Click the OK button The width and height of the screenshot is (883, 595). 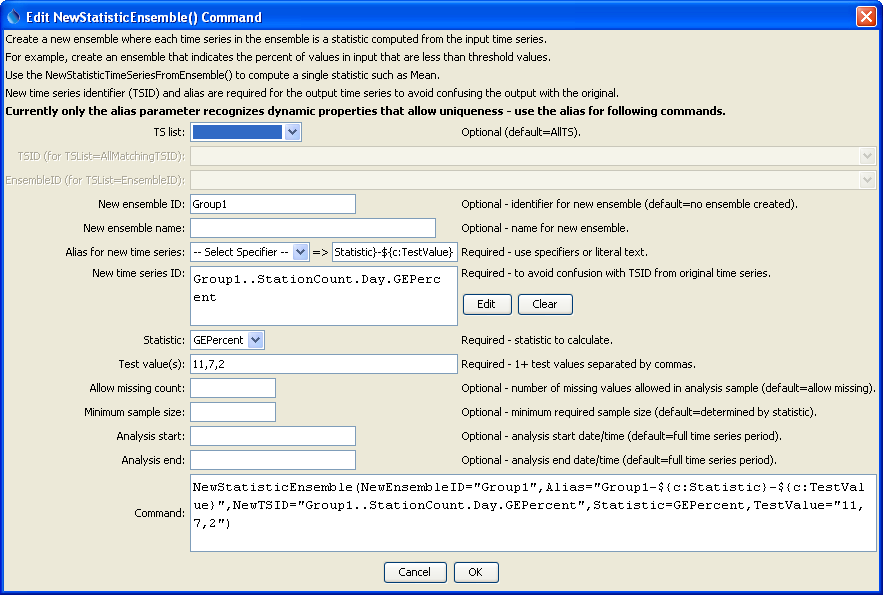click(x=476, y=572)
